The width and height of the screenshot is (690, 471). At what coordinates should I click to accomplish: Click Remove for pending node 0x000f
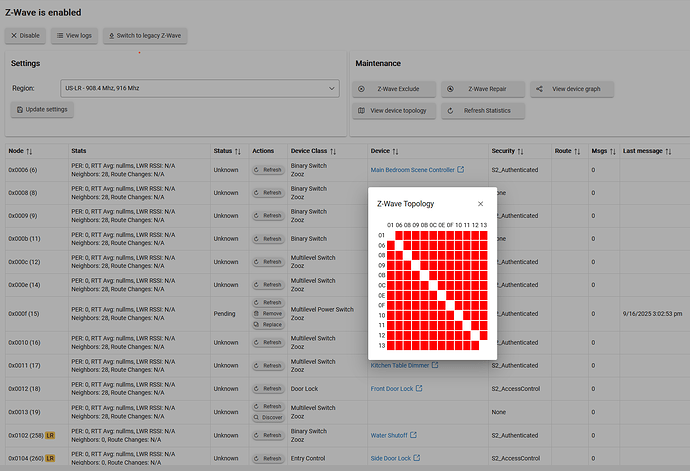click(267, 313)
